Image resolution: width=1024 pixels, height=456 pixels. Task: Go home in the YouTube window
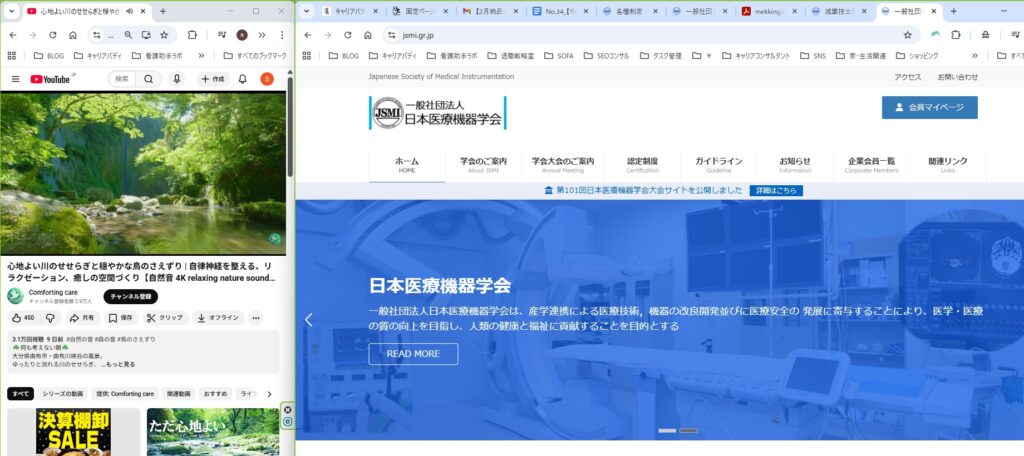[x=72, y=35]
